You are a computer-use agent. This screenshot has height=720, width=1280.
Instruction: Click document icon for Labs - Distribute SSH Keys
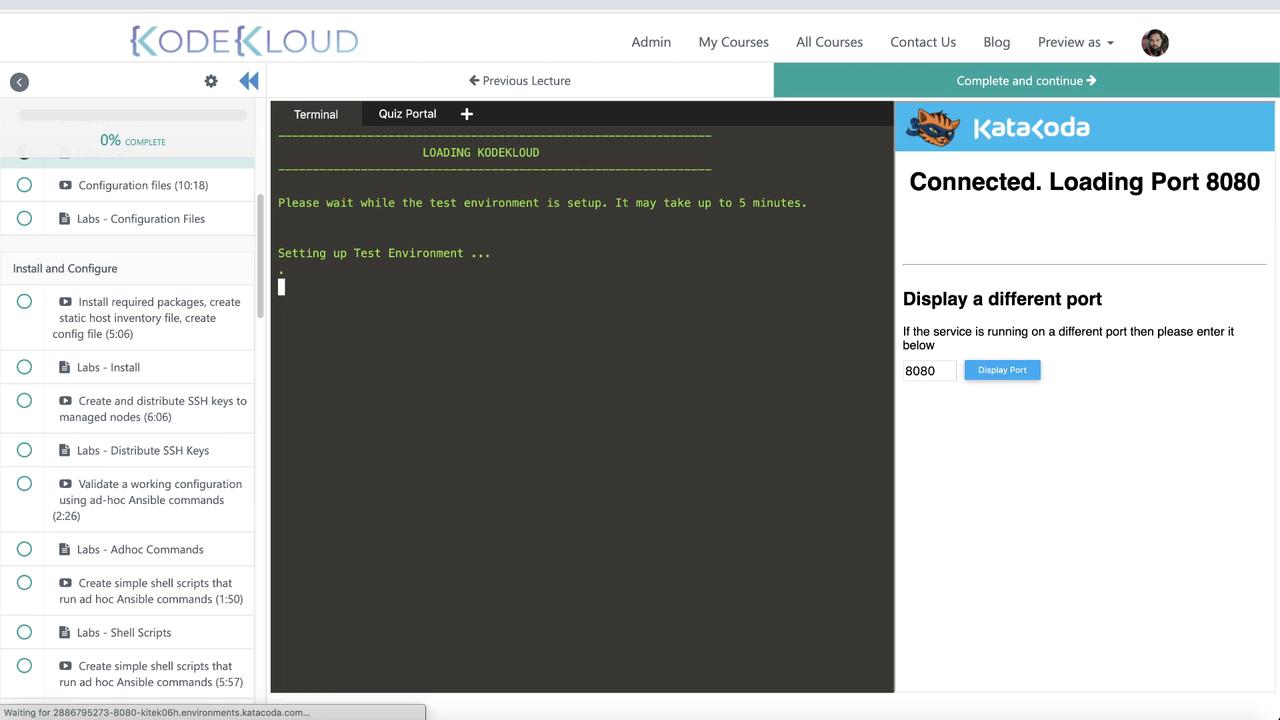(x=65, y=450)
